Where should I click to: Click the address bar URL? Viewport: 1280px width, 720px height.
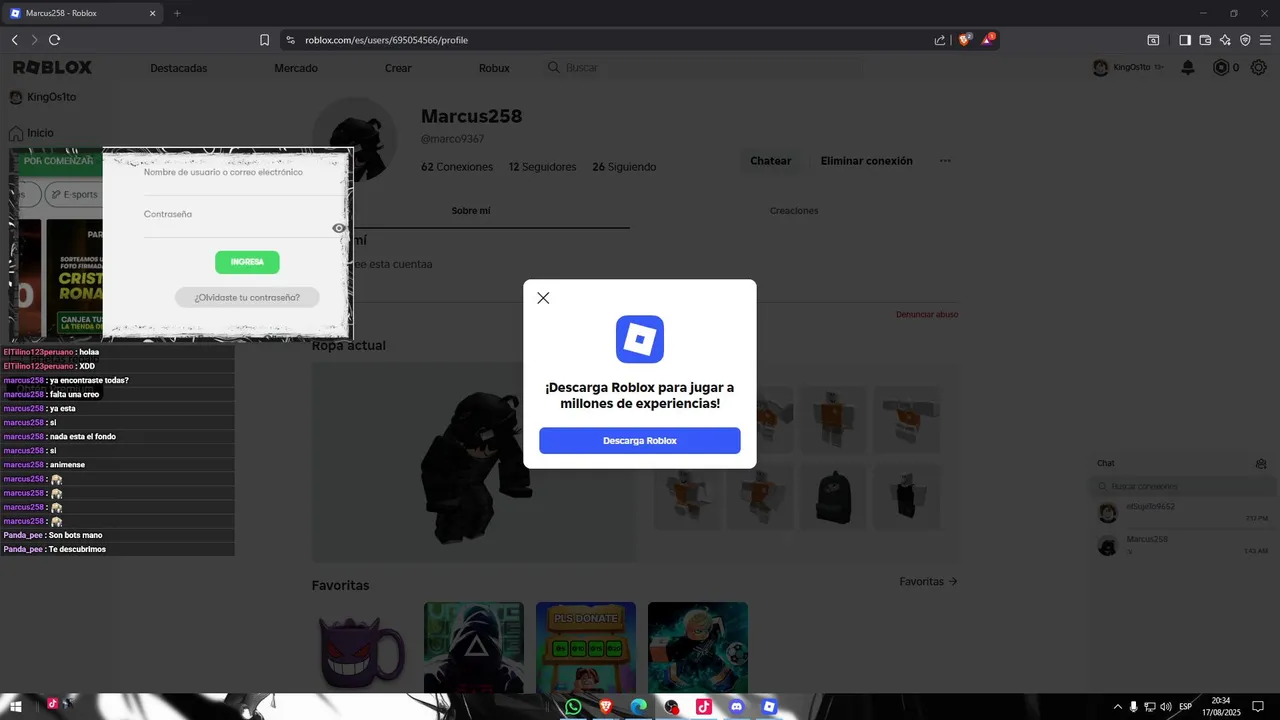tap(386, 40)
